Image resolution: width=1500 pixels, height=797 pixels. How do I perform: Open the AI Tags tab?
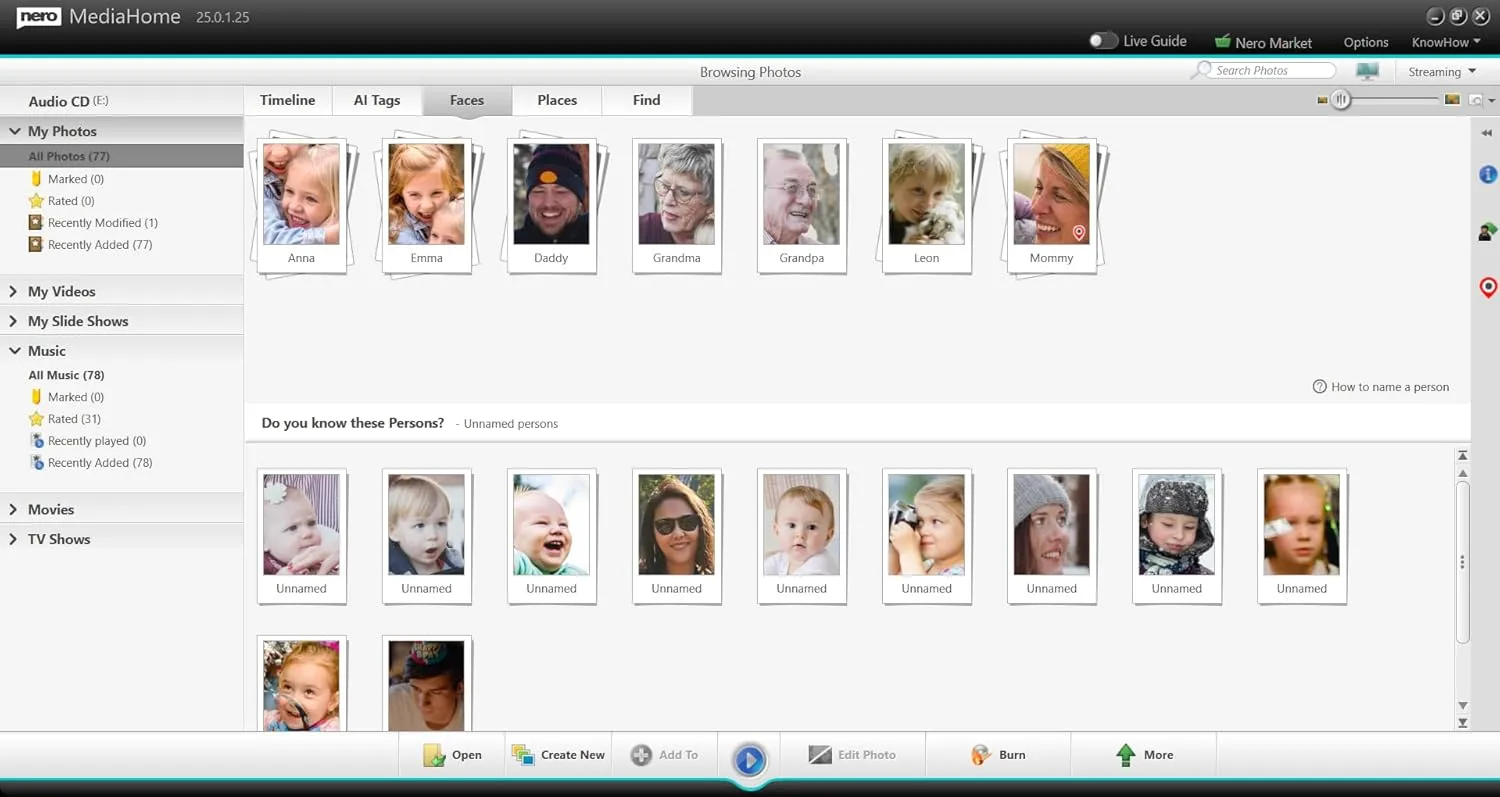(377, 100)
